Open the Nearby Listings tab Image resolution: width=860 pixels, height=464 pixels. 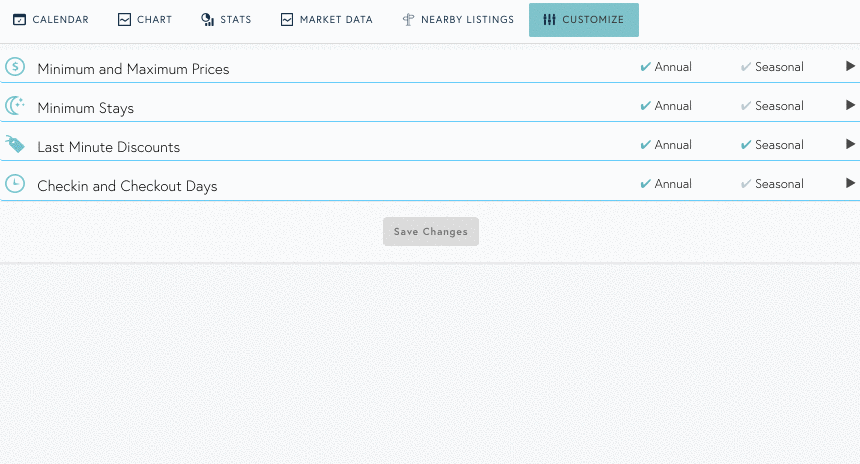pos(458,20)
